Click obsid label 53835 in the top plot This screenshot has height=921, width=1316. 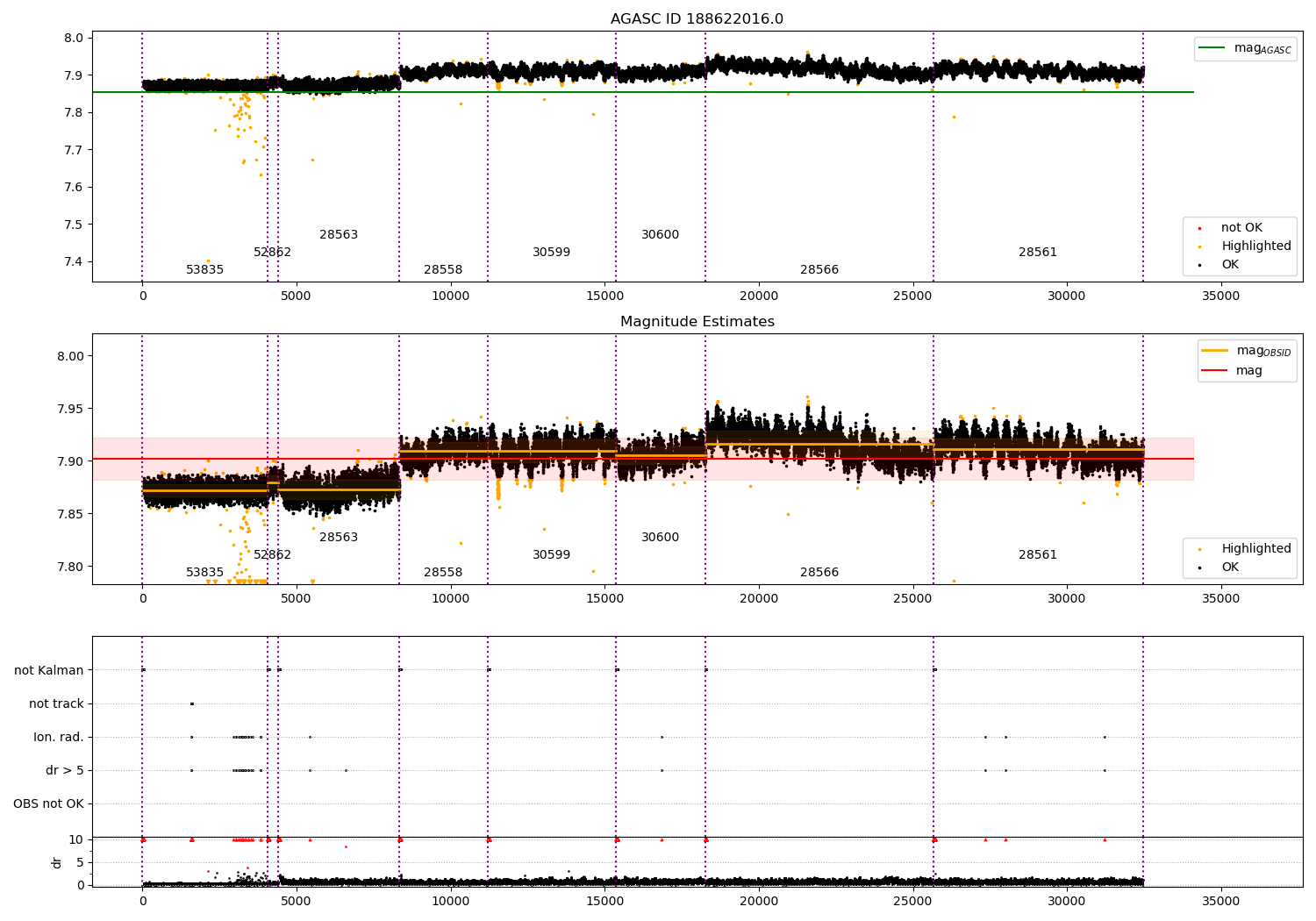(204, 270)
